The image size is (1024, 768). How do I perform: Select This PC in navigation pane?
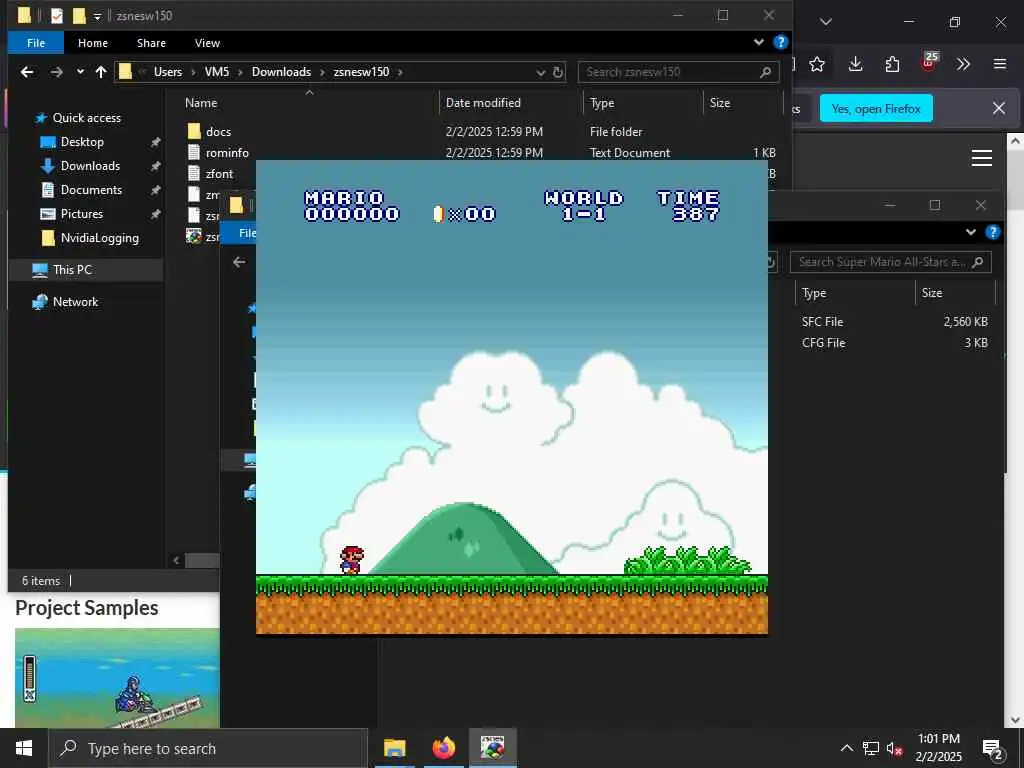72,270
